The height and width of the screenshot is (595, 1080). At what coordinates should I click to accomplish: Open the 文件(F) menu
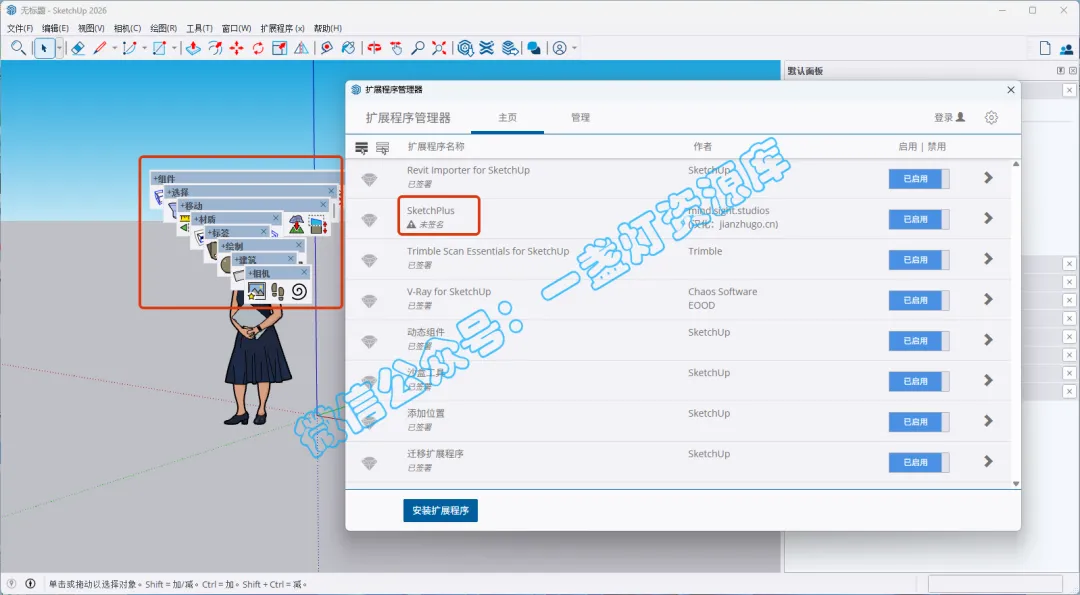19,28
